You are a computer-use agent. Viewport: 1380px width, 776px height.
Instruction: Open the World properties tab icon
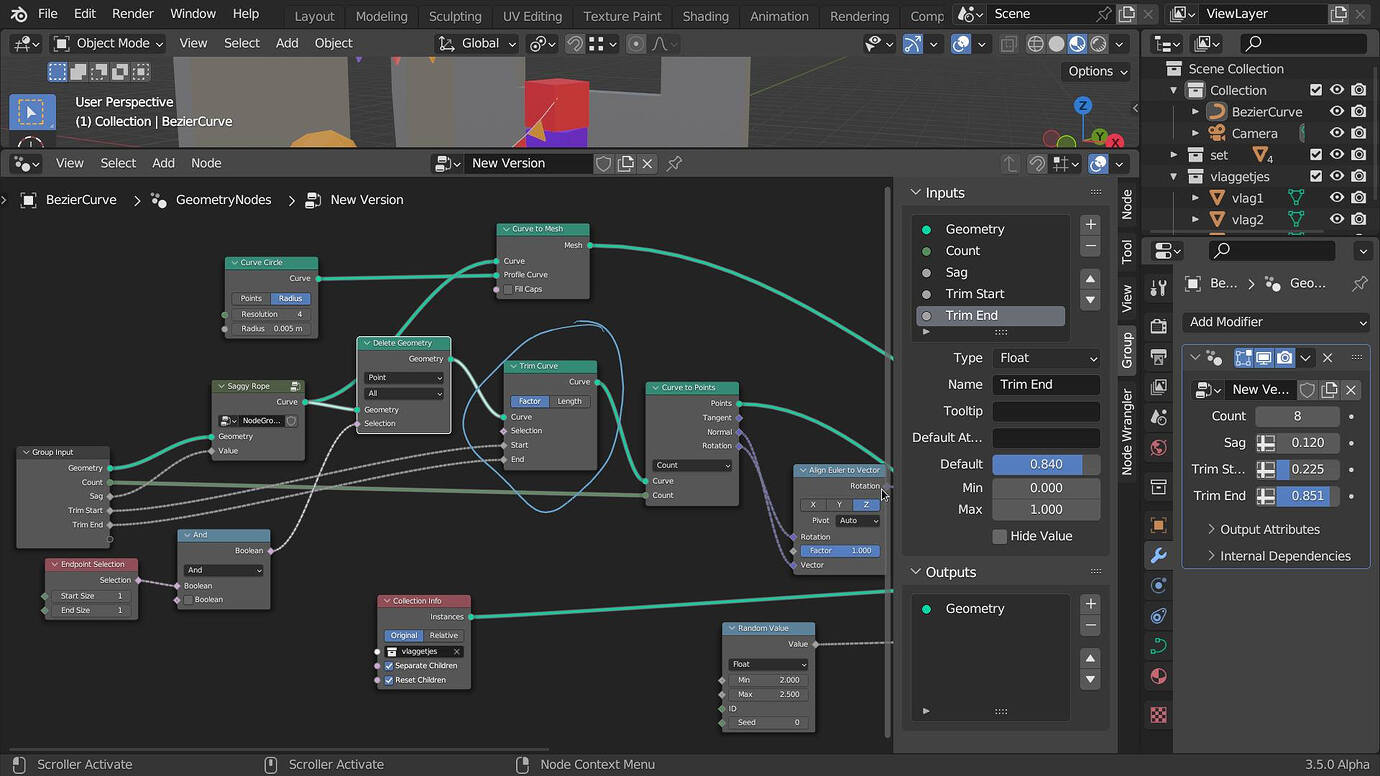[1159, 447]
